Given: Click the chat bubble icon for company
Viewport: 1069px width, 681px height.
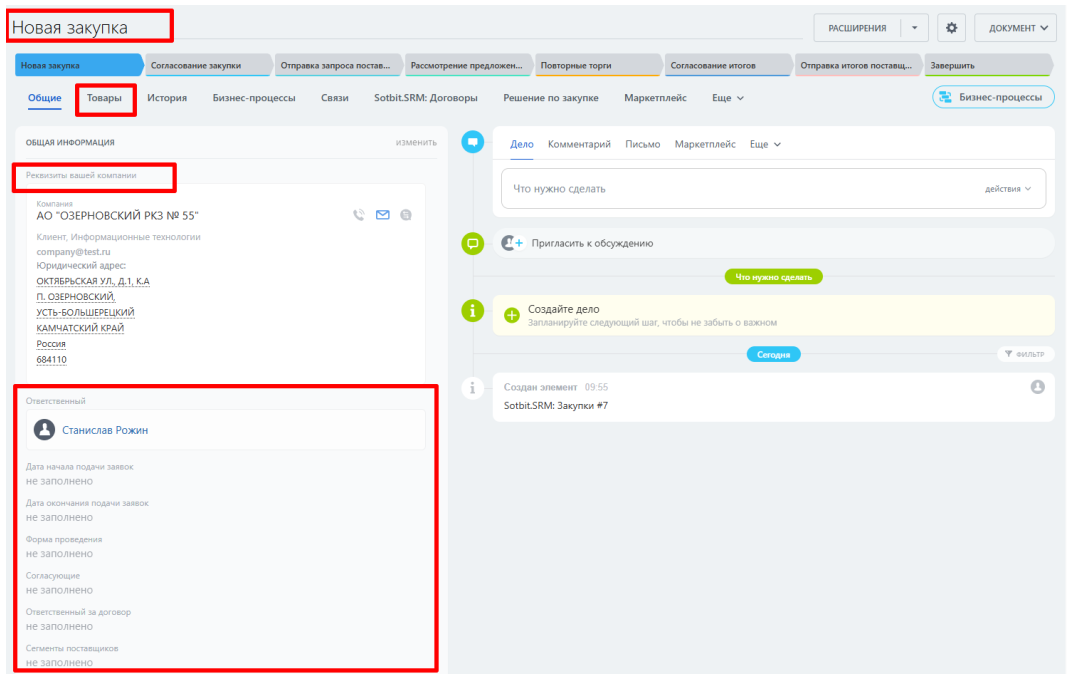Looking at the screenshot, I should 406,215.
